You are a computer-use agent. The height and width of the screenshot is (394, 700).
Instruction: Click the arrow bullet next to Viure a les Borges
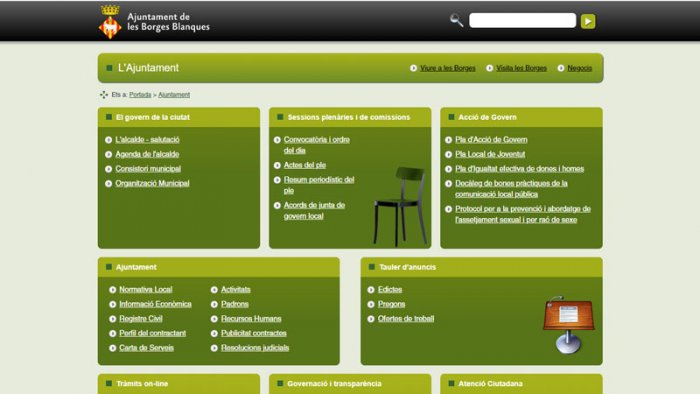click(x=413, y=68)
